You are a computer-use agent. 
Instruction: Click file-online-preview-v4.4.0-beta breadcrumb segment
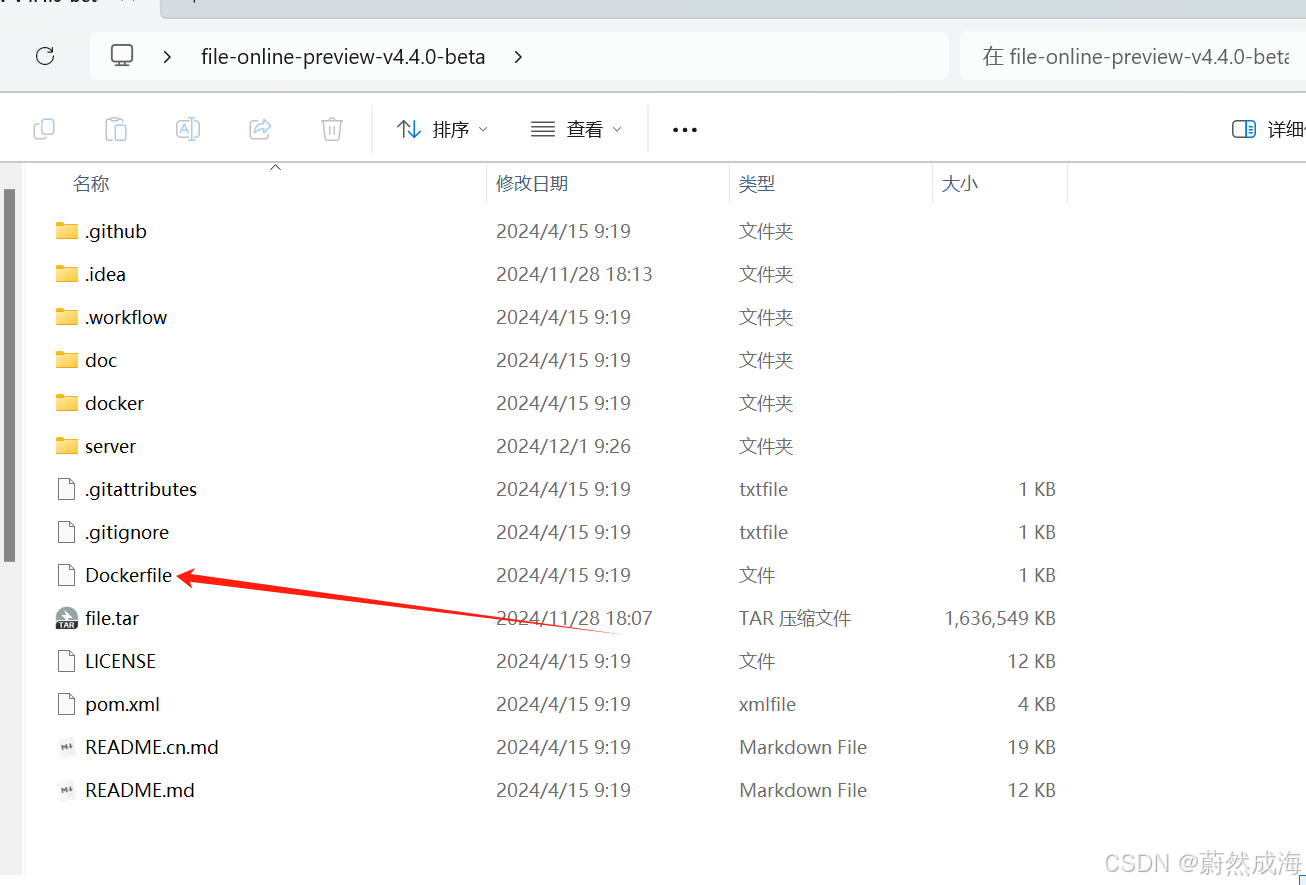pos(343,57)
